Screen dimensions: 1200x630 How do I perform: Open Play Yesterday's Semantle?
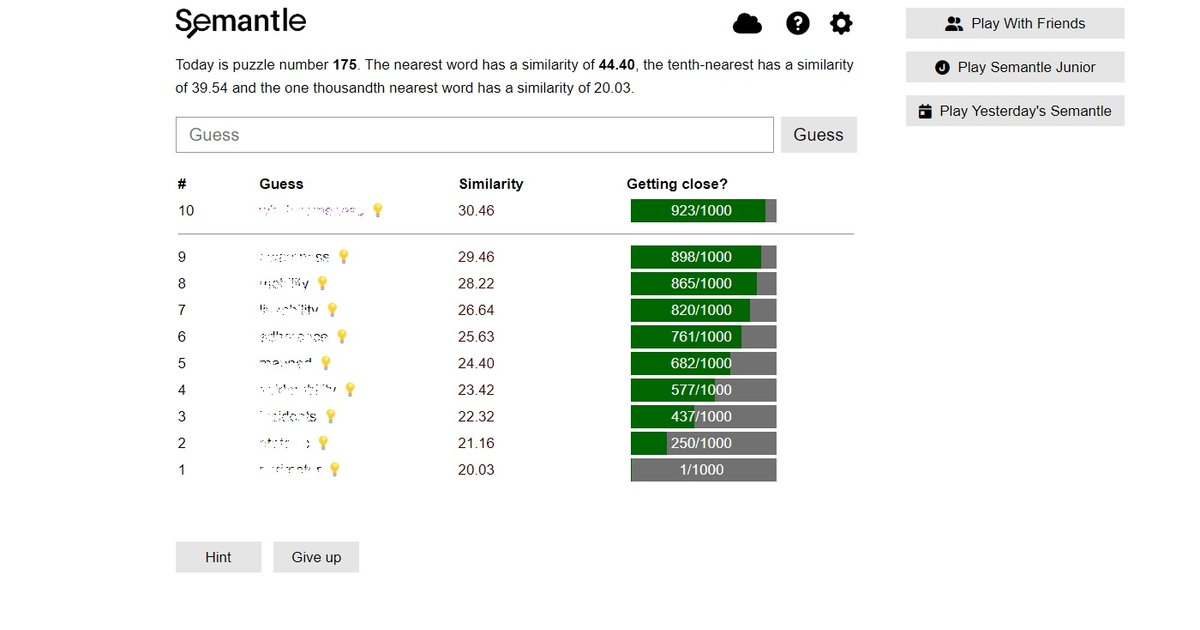[x=1015, y=111]
